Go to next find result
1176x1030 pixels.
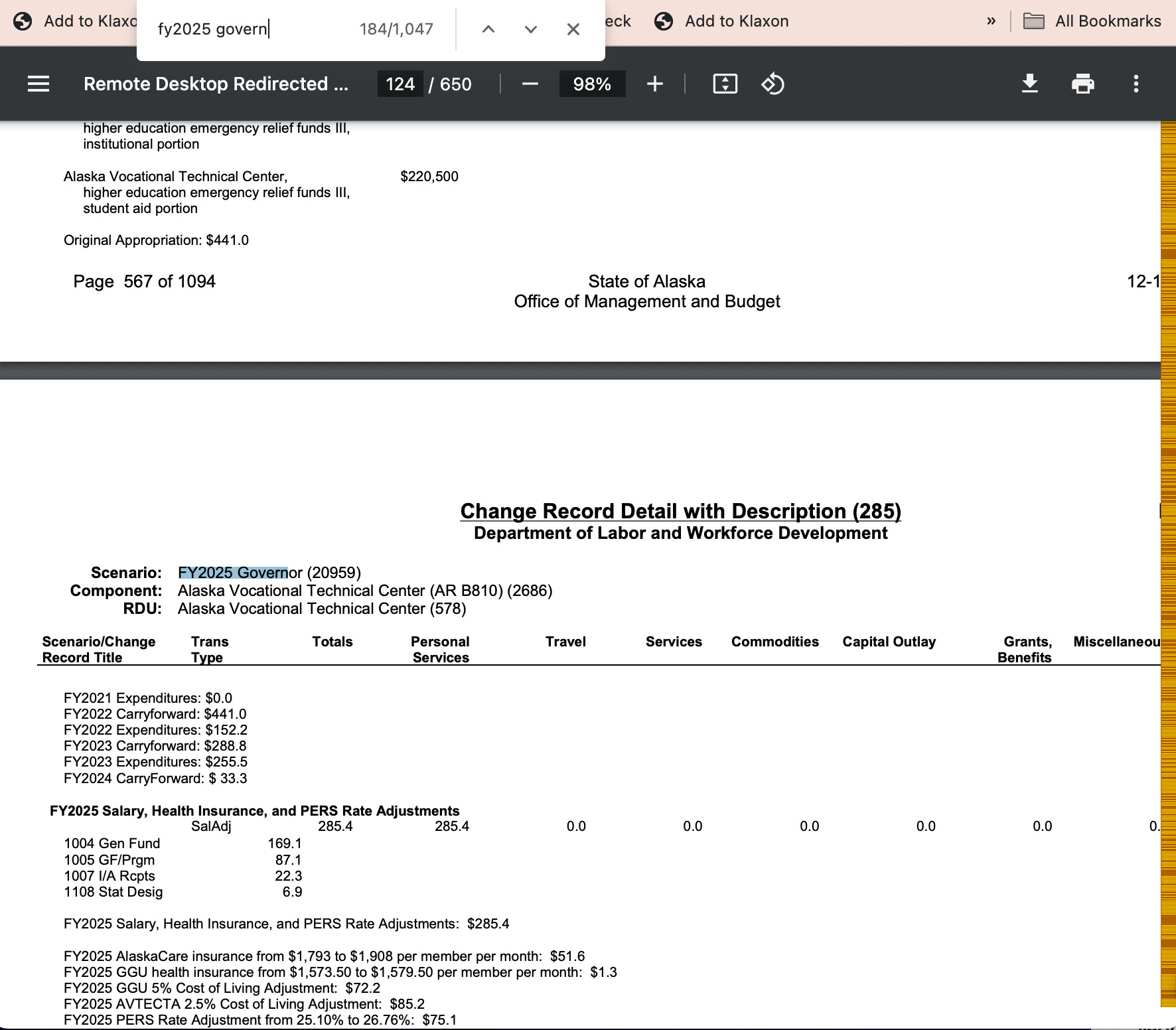click(530, 29)
